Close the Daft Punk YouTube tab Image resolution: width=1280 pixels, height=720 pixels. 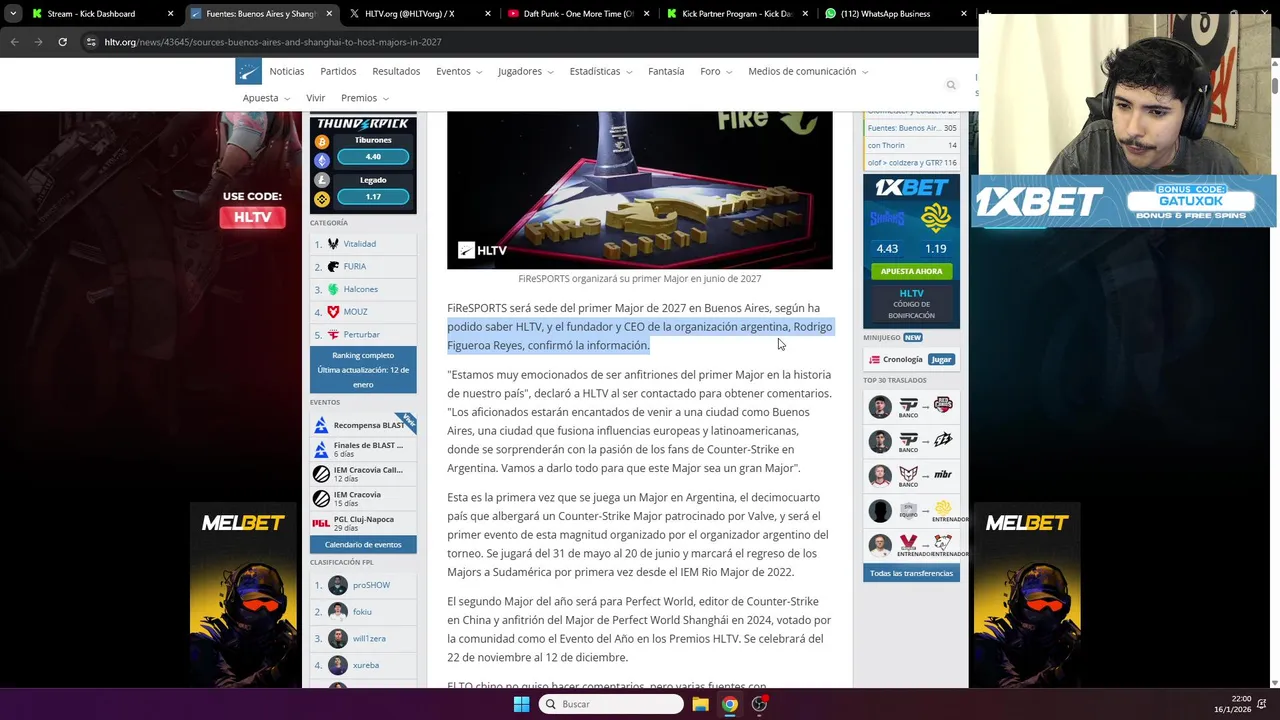(647, 14)
